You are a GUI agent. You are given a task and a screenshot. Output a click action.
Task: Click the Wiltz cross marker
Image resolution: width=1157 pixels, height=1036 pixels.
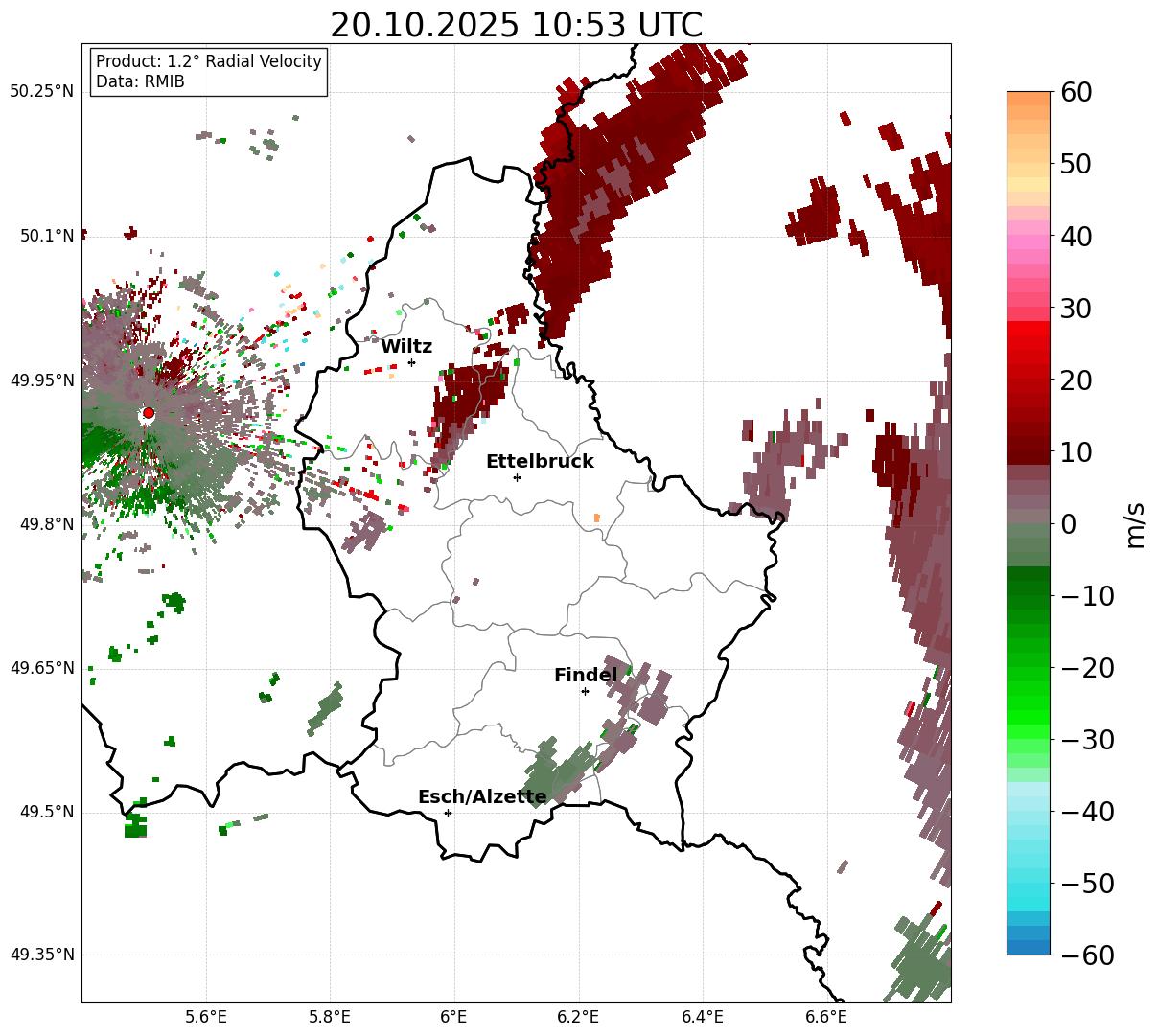(411, 362)
